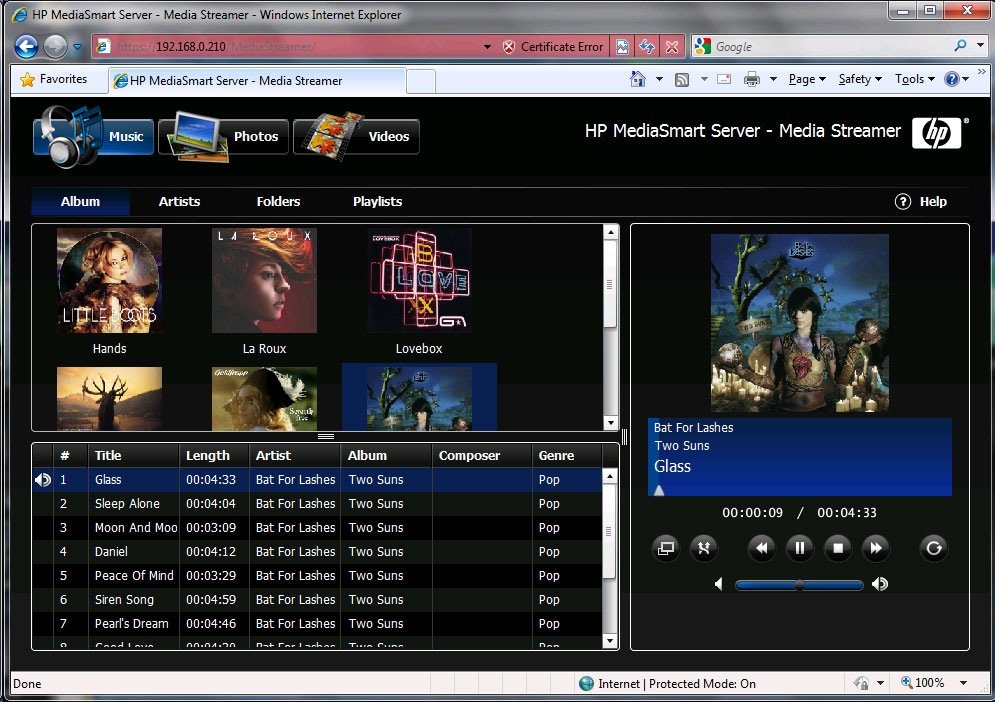This screenshot has height=702, width=995.
Task: Click the Refresh page icon
Action: 647,46
